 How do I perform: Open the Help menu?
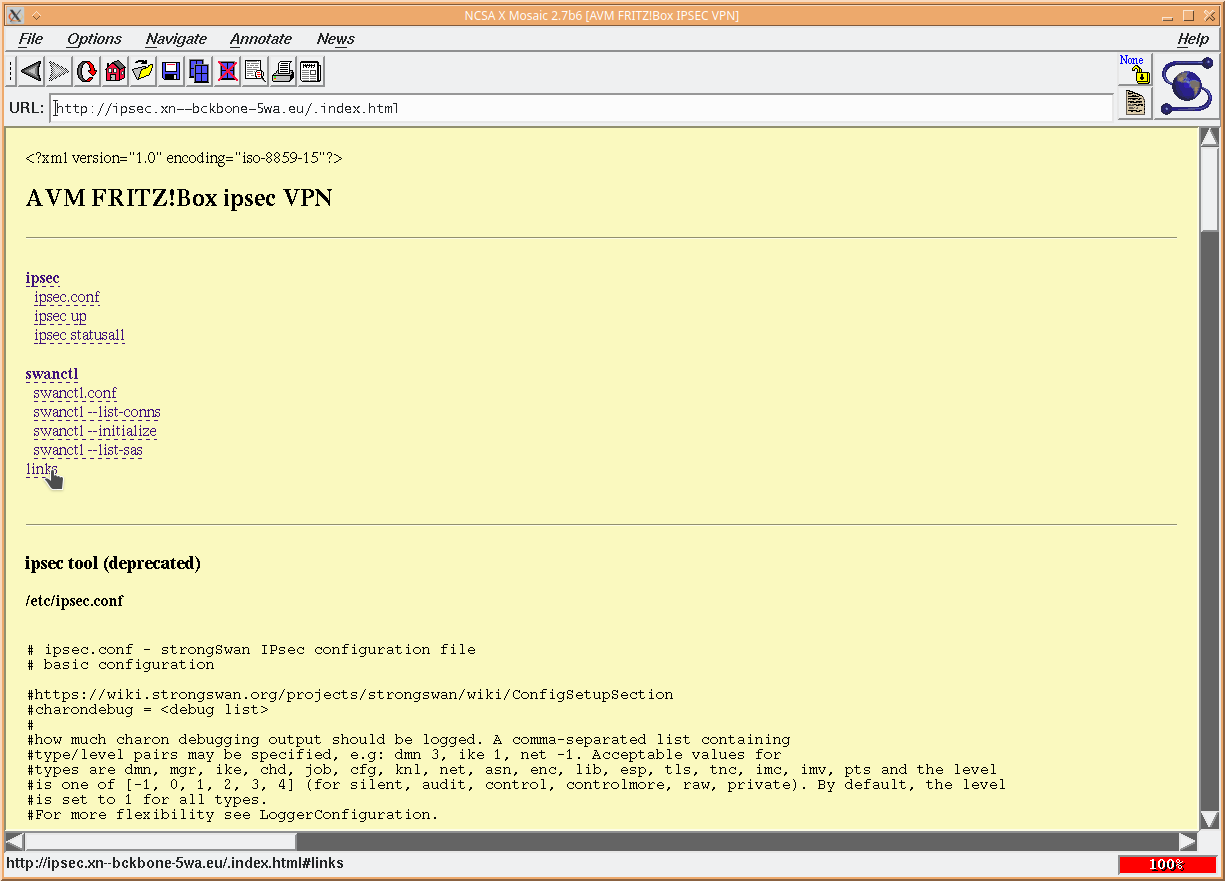(1192, 39)
